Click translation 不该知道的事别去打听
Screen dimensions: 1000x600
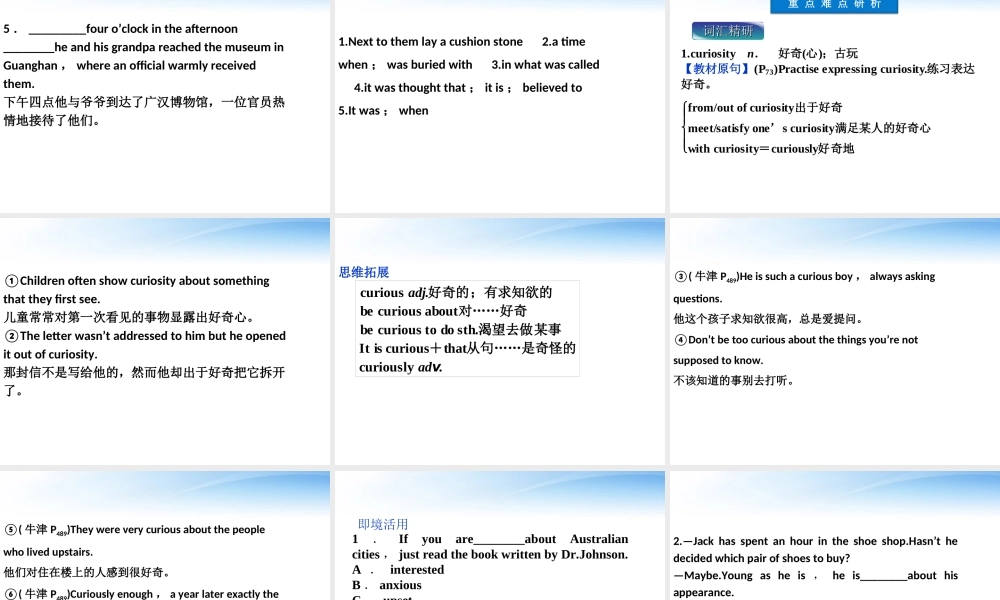click(x=733, y=381)
